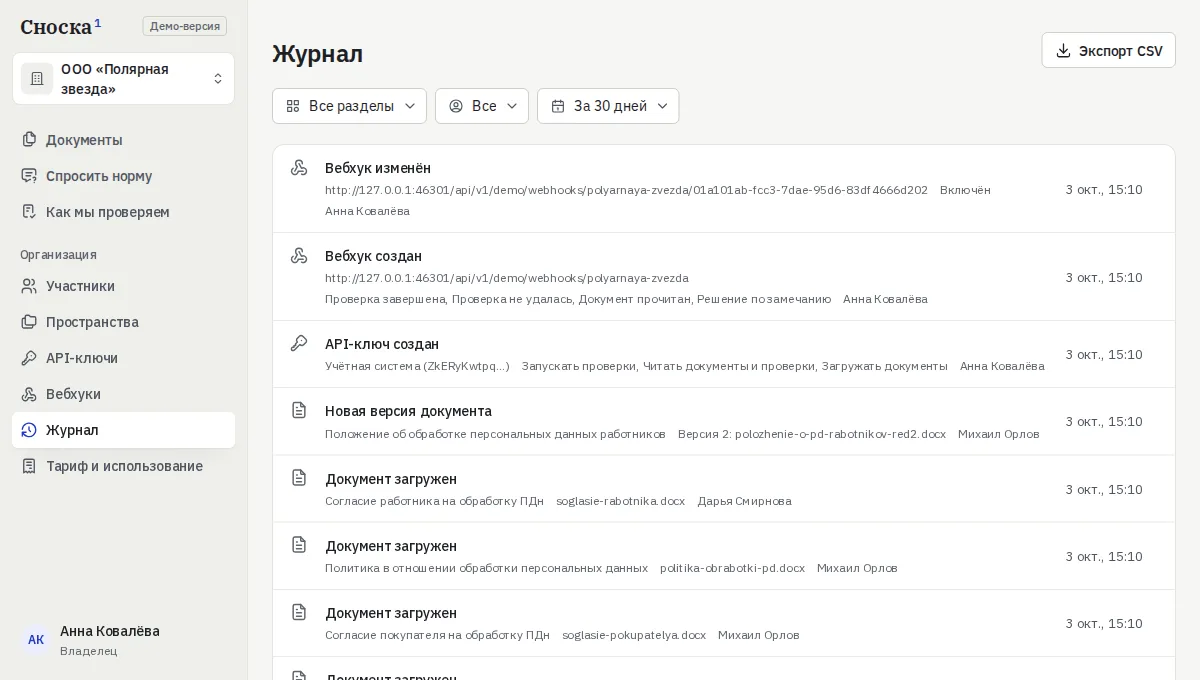Click Версия 2: polozhenie-o-pd-rabotnikov-red2.docx text

(812, 434)
